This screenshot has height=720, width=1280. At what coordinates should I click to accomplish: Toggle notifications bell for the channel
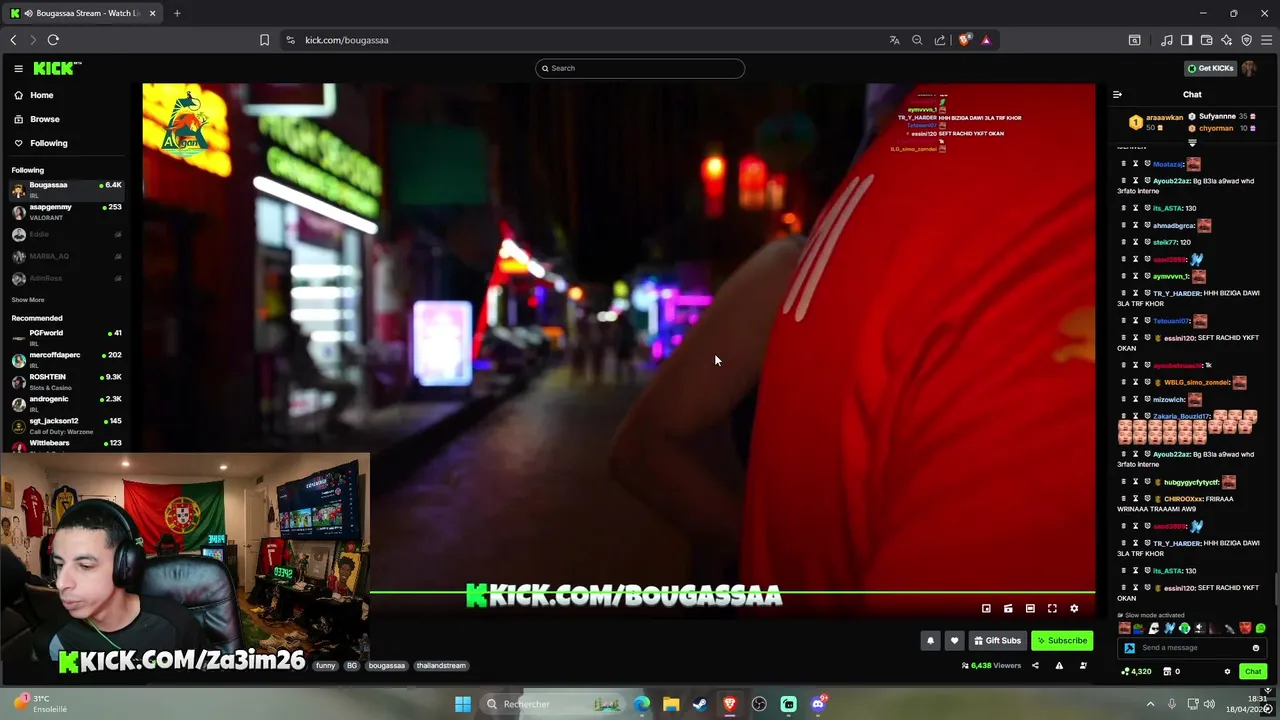click(x=930, y=641)
